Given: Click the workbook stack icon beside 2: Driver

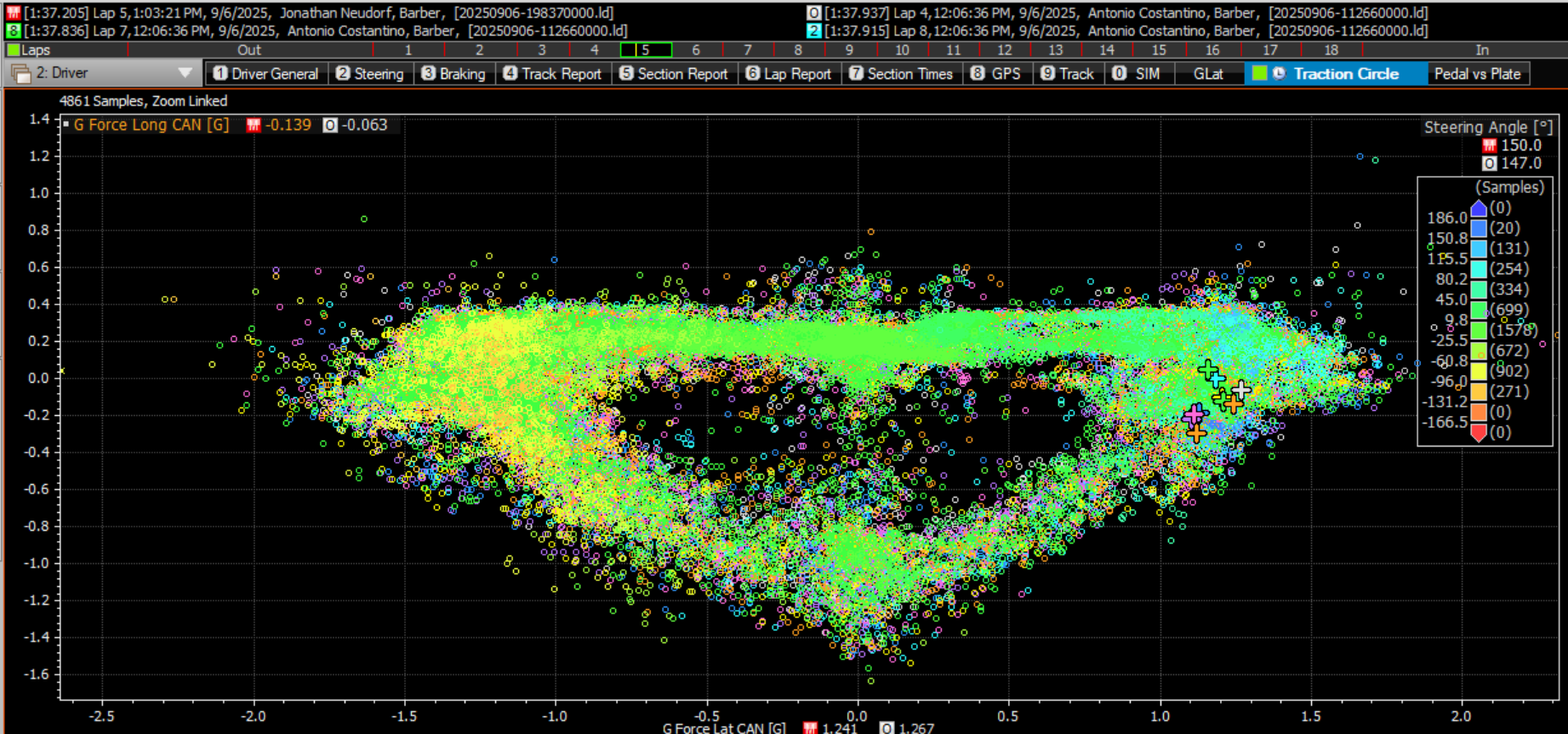Looking at the screenshot, I should coord(20,74).
